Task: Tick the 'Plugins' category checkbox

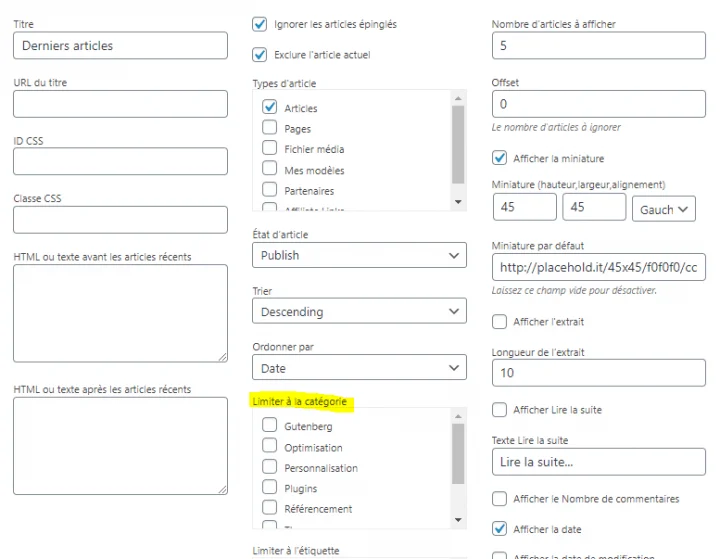Action: coord(270,488)
